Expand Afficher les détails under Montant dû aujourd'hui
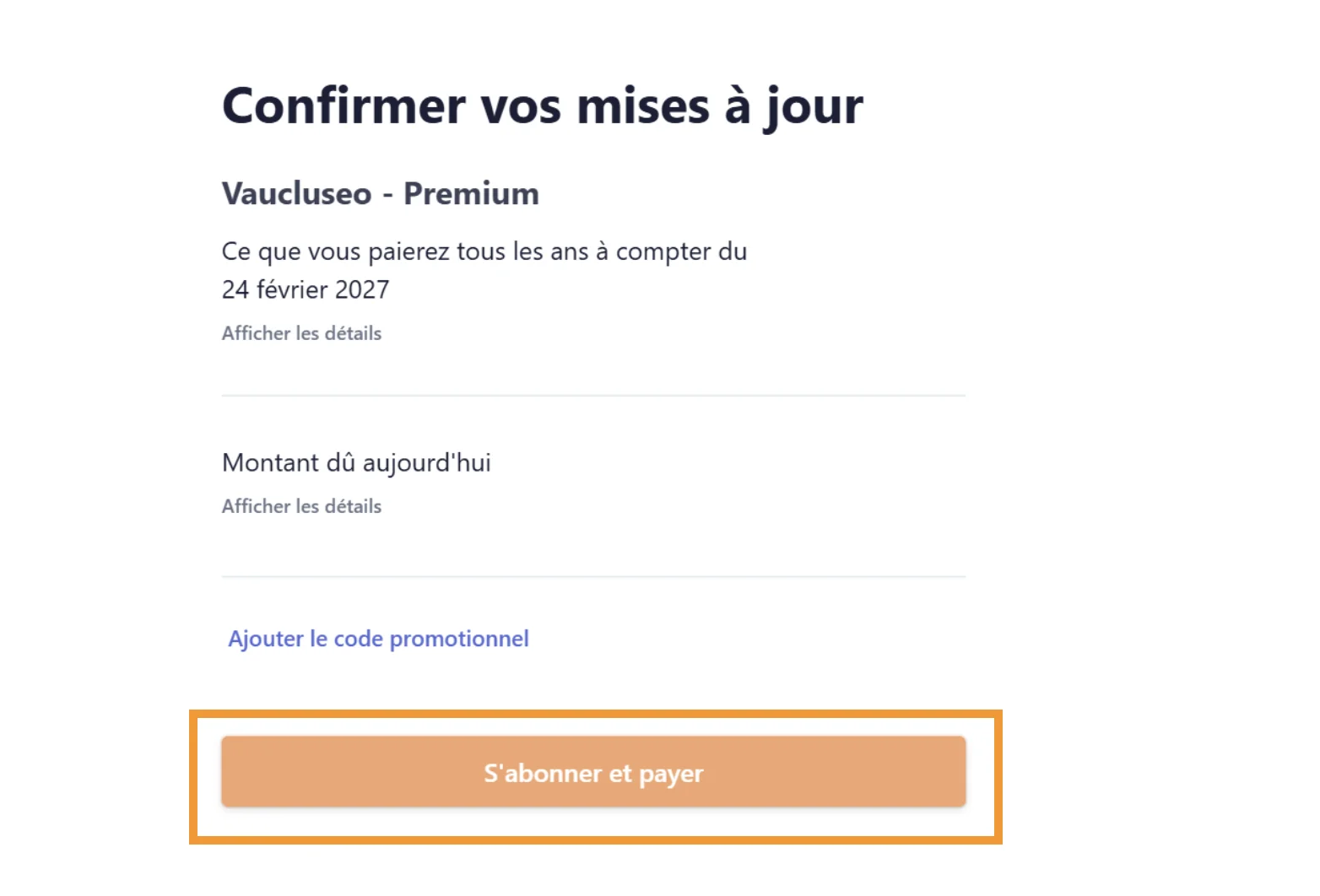The image size is (1320, 896). (x=301, y=506)
